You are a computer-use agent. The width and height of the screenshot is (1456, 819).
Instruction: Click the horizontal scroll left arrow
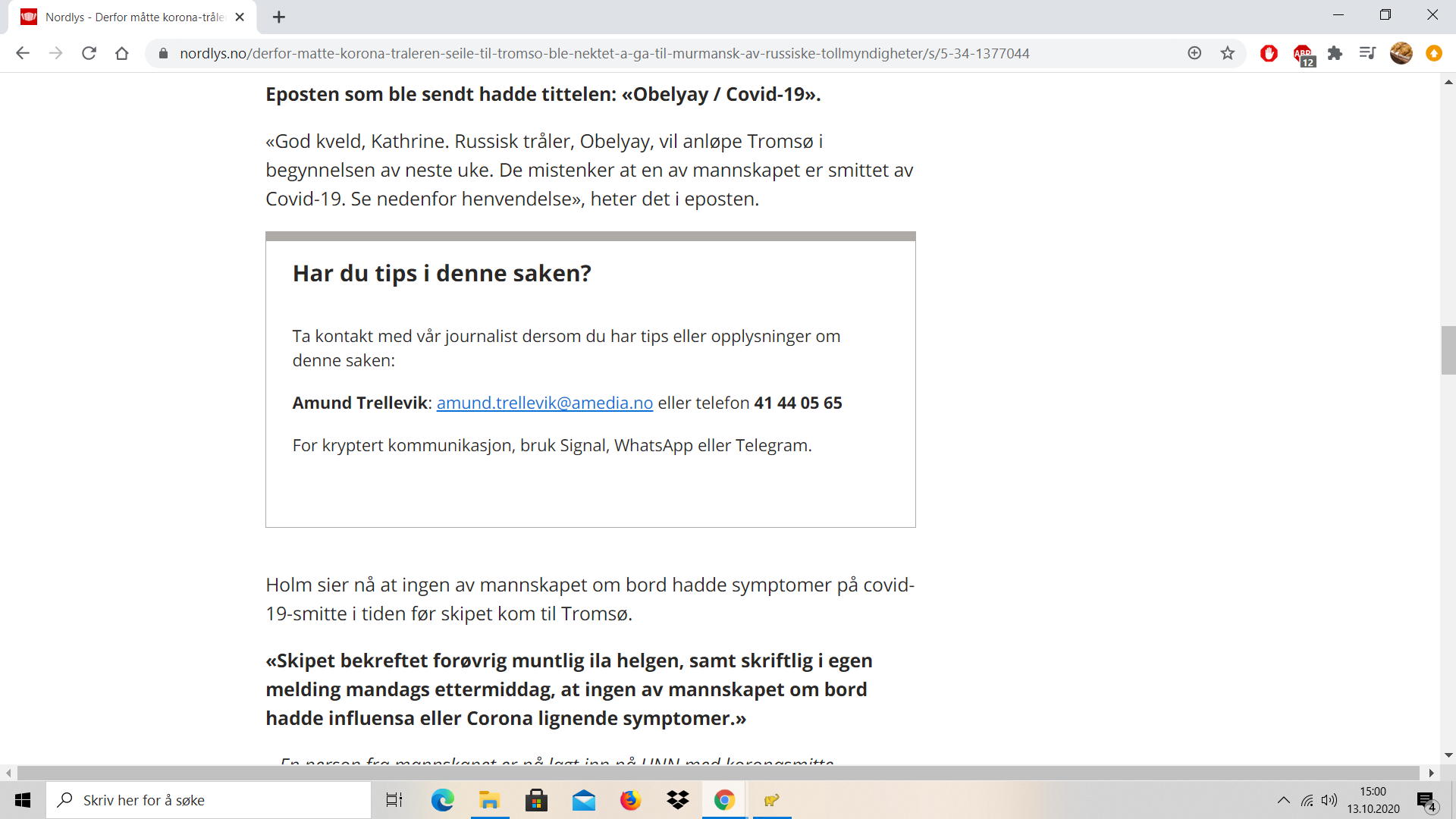point(8,773)
